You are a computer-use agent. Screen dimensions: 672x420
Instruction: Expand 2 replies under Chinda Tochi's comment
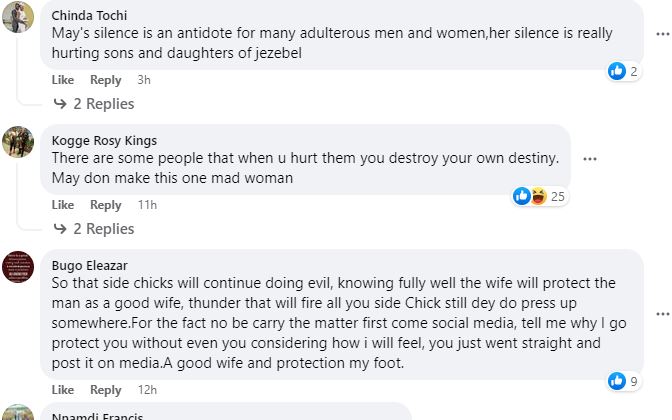(97, 104)
